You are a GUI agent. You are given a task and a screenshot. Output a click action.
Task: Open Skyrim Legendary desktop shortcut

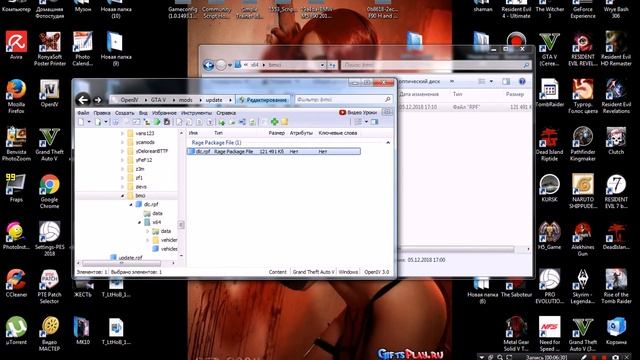pyautogui.click(x=582, y=287)
